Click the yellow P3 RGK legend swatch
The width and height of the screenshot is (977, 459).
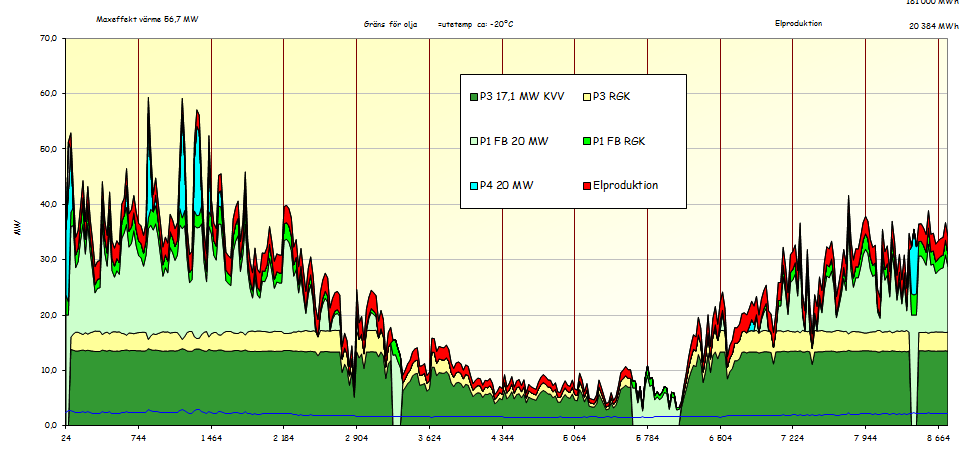point(587,97)
